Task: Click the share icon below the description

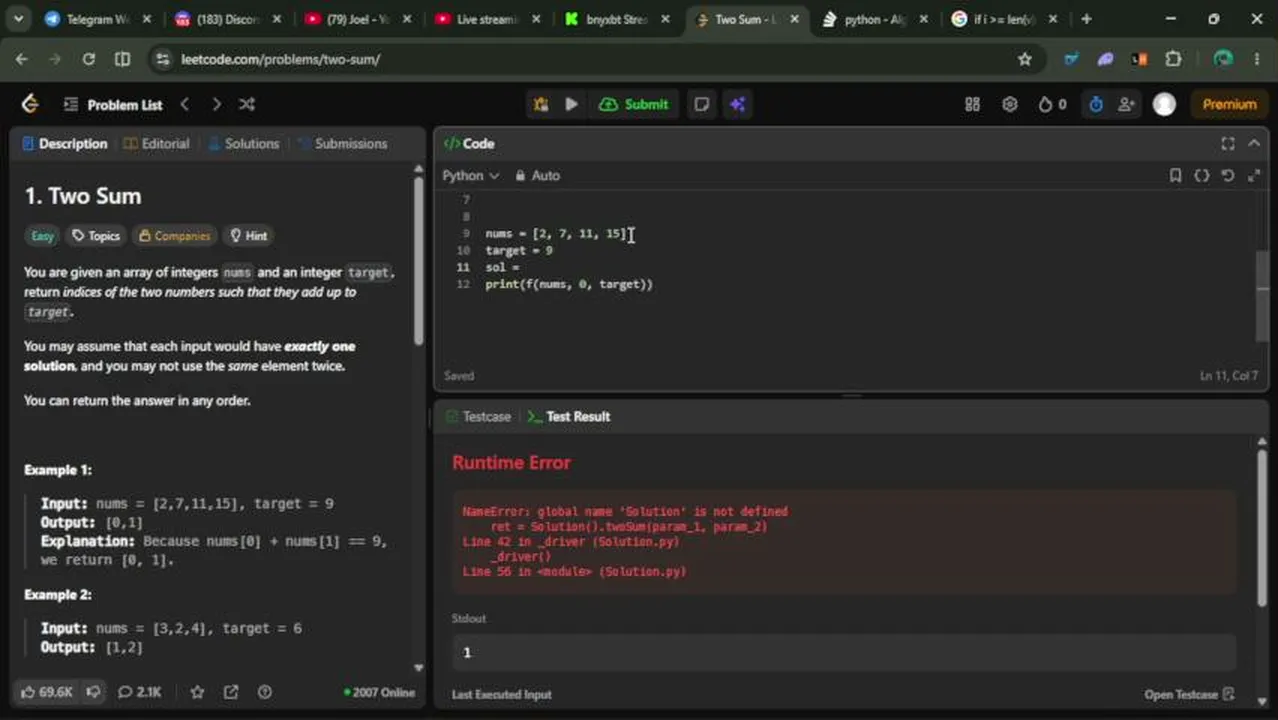Action: click(x=231, y=692)
